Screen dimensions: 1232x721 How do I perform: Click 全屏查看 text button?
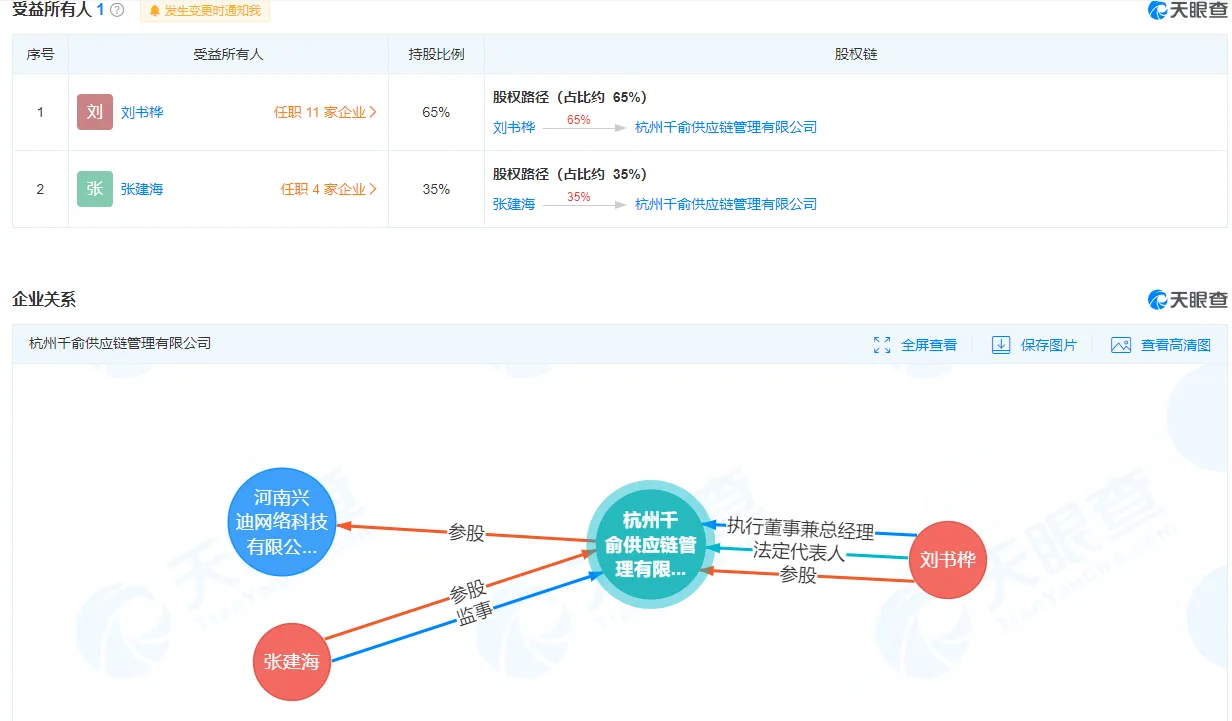pyautogui.click(x=929, y=345)
